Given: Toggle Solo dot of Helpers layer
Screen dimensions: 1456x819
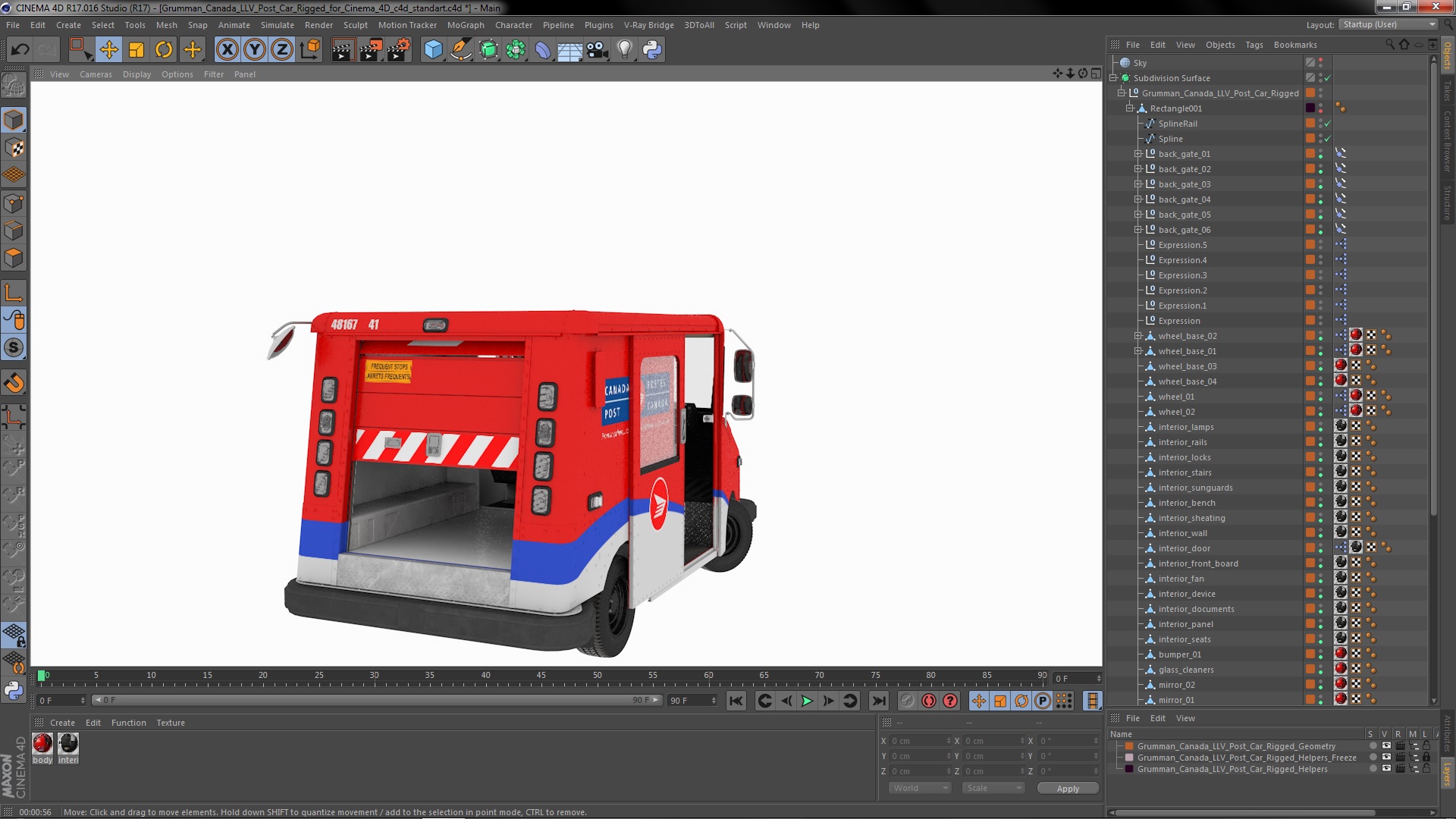Looking at the screenshot, I should (x=1373, y=769).
